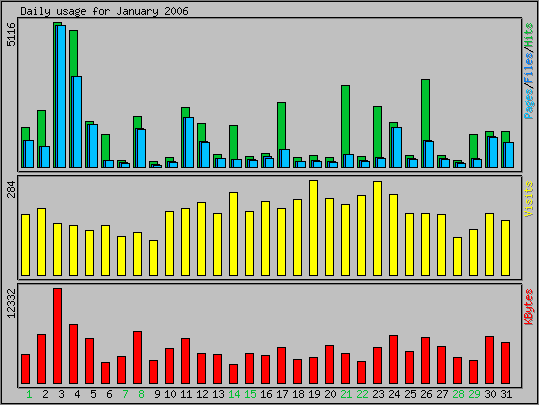Image resolution: width=539 pixels, height=405 pixels.
Task: Click the day label "18"
Action: [298, 394]
